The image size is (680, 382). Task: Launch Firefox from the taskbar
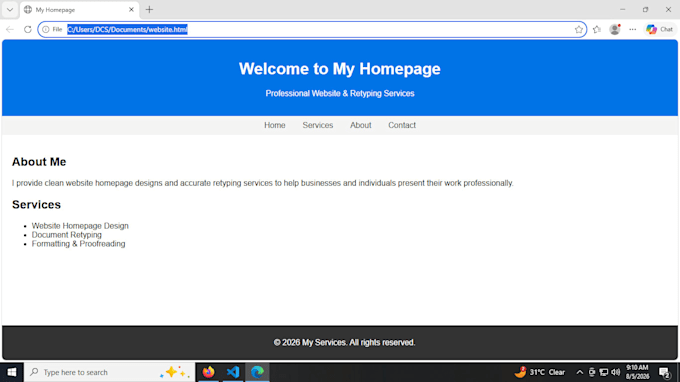click(209, 372)
